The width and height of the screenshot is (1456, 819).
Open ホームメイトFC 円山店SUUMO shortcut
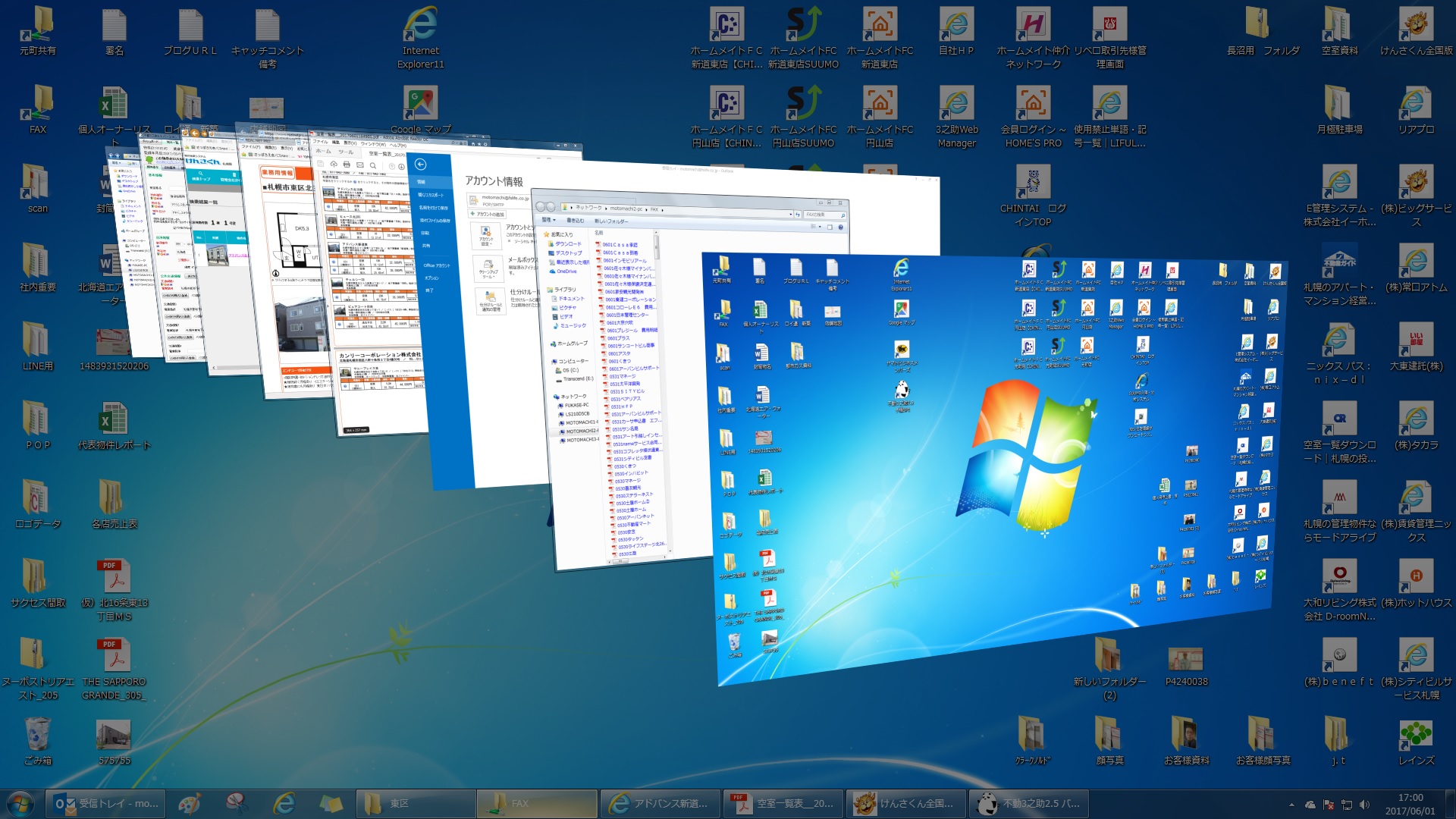803,117
